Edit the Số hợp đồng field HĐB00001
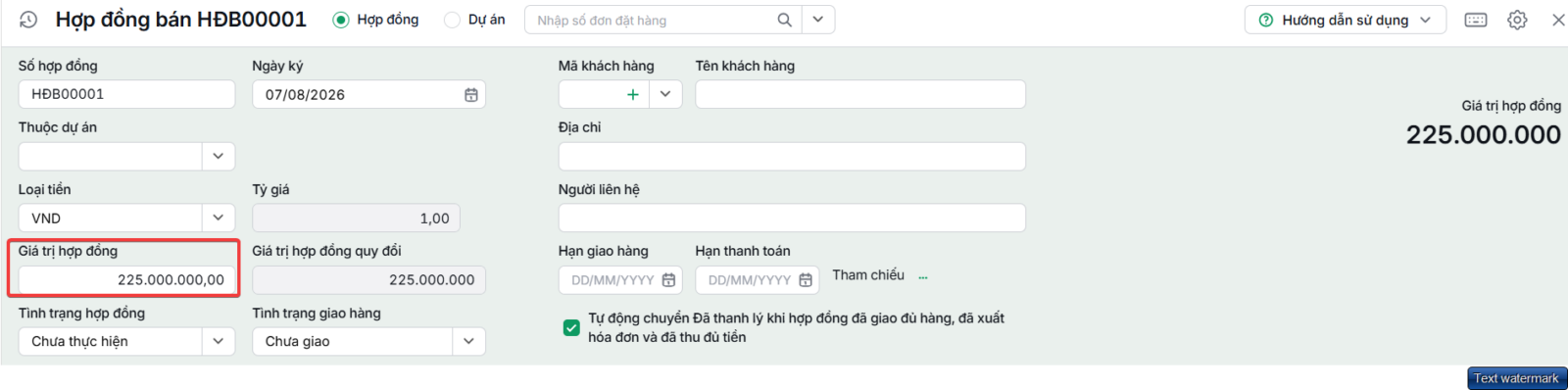The image size is (1568, 390). pyautogui.click(x=126, y=94)
